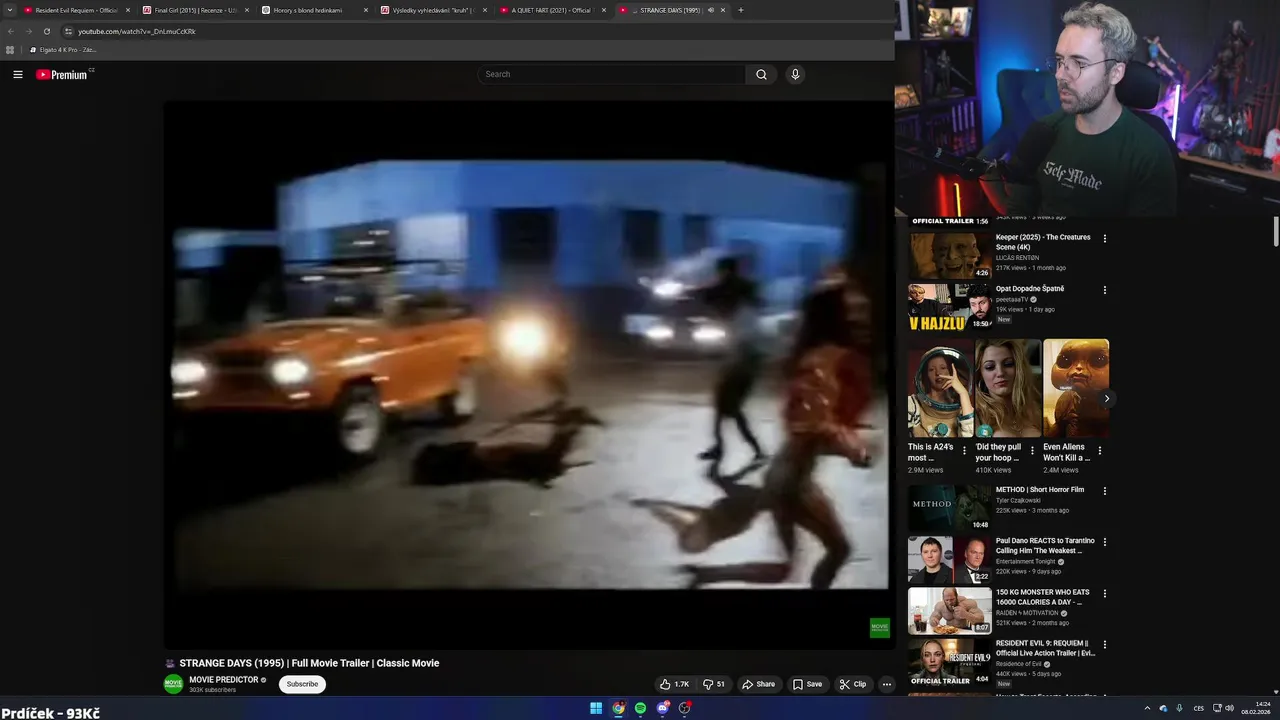Like the video with thumbs up

(x=674, y=684)
